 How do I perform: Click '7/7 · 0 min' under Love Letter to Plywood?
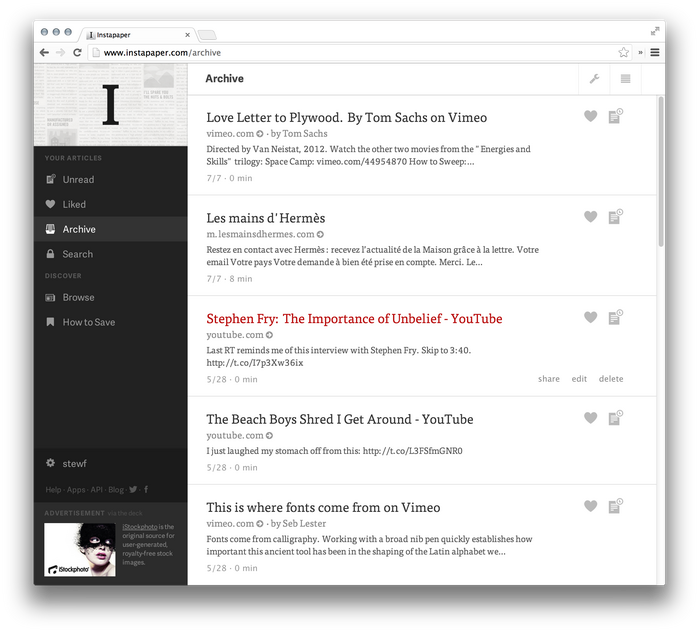[229, 178]
